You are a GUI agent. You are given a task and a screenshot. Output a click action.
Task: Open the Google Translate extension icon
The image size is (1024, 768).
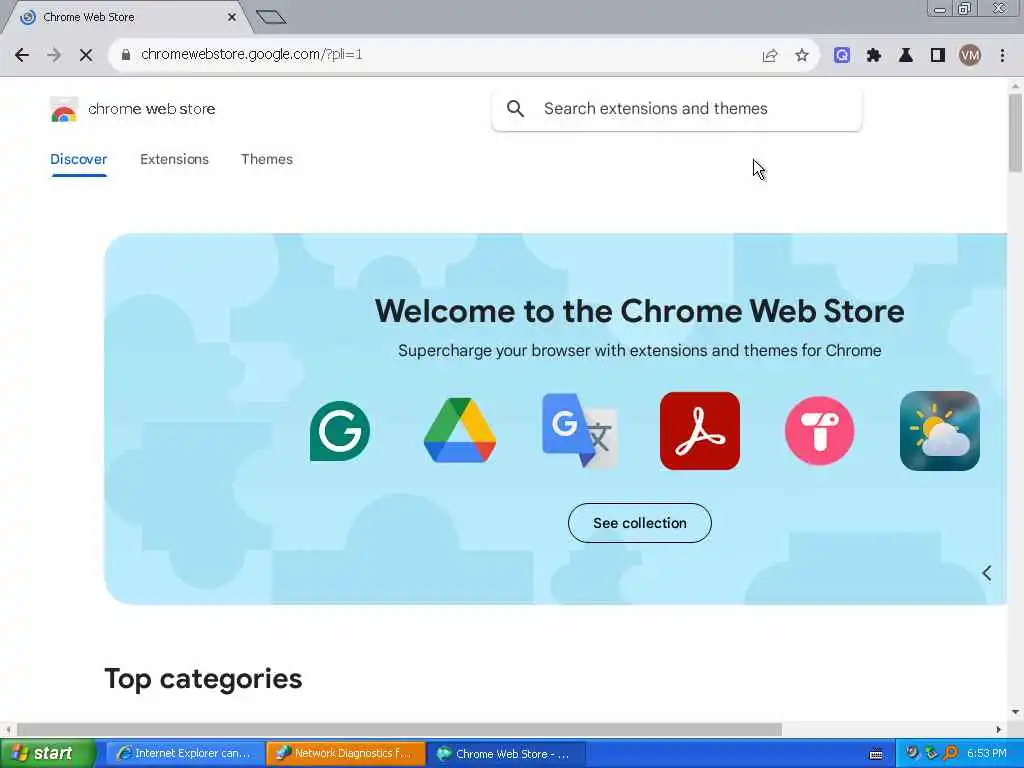pyautogui.click(x=580, y=430)
